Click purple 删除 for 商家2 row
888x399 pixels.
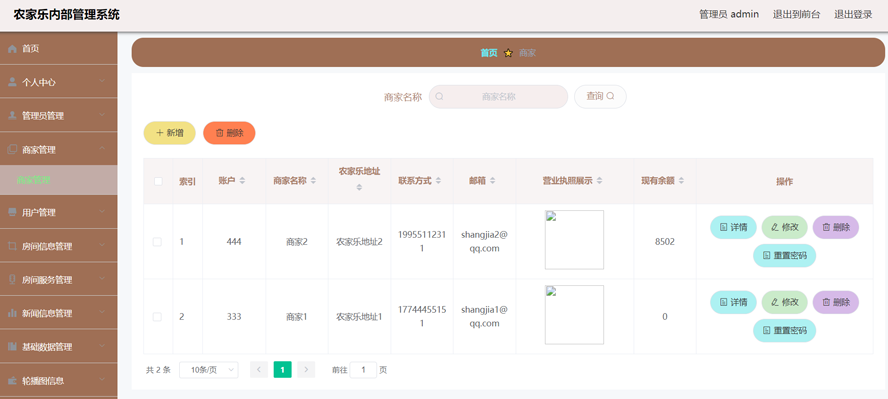[836, 227]
